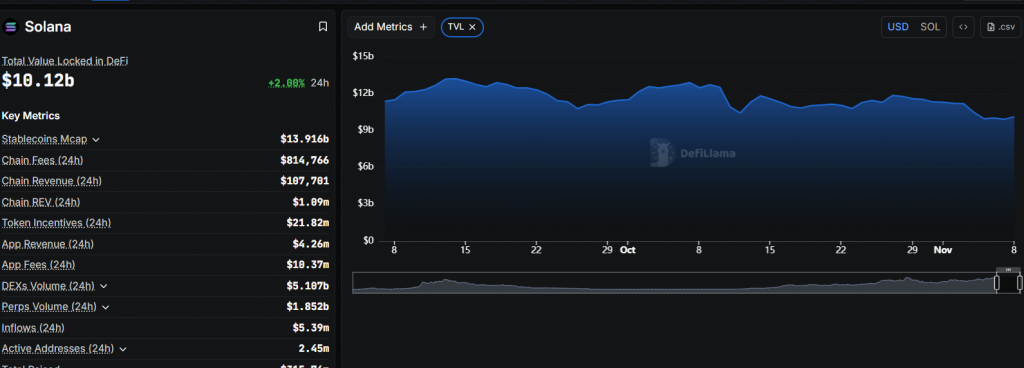This screenshot has width=1024, height=368.
Task: Open the embed chart code icon
Action: point(963,27)
